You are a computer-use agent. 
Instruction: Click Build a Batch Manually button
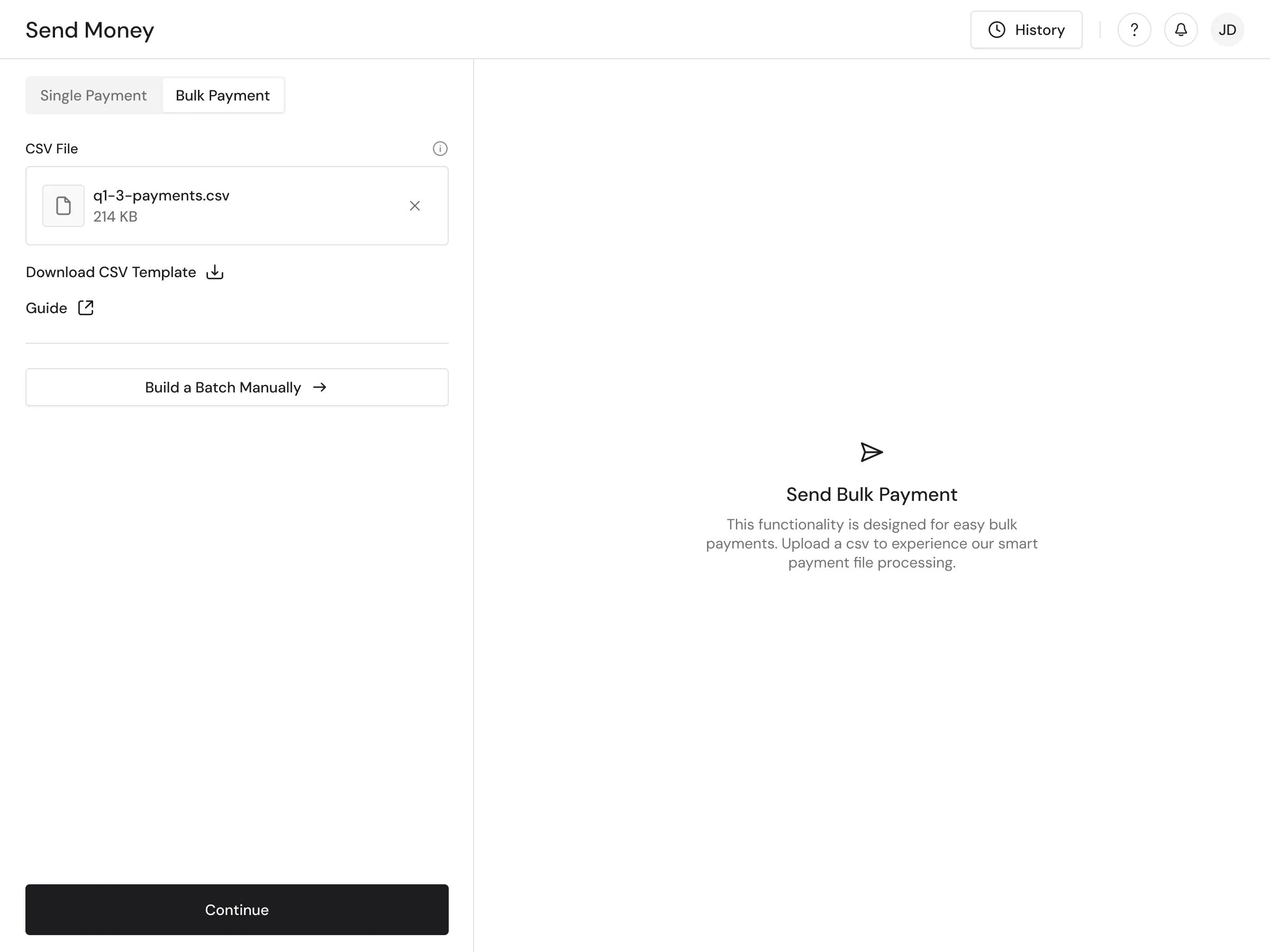[x=237, y=387]
